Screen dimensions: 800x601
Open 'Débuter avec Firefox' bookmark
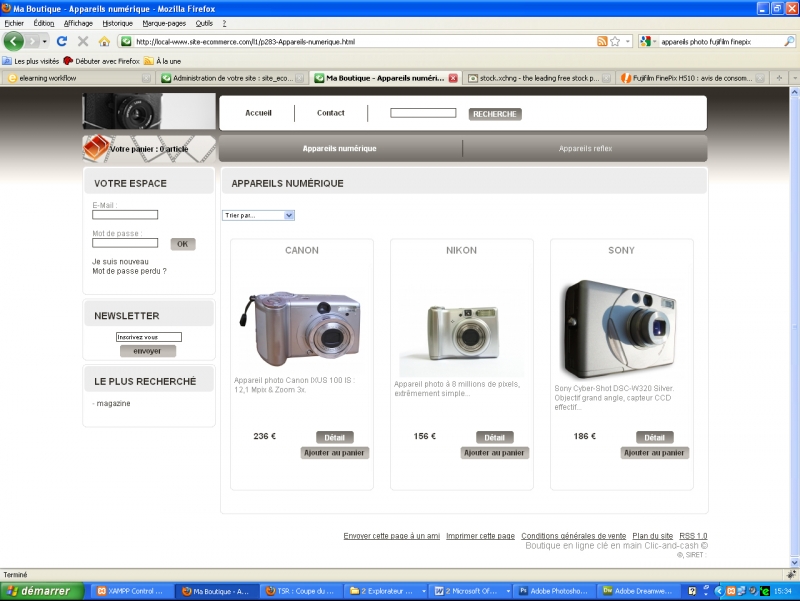click(x=102, y=61)
